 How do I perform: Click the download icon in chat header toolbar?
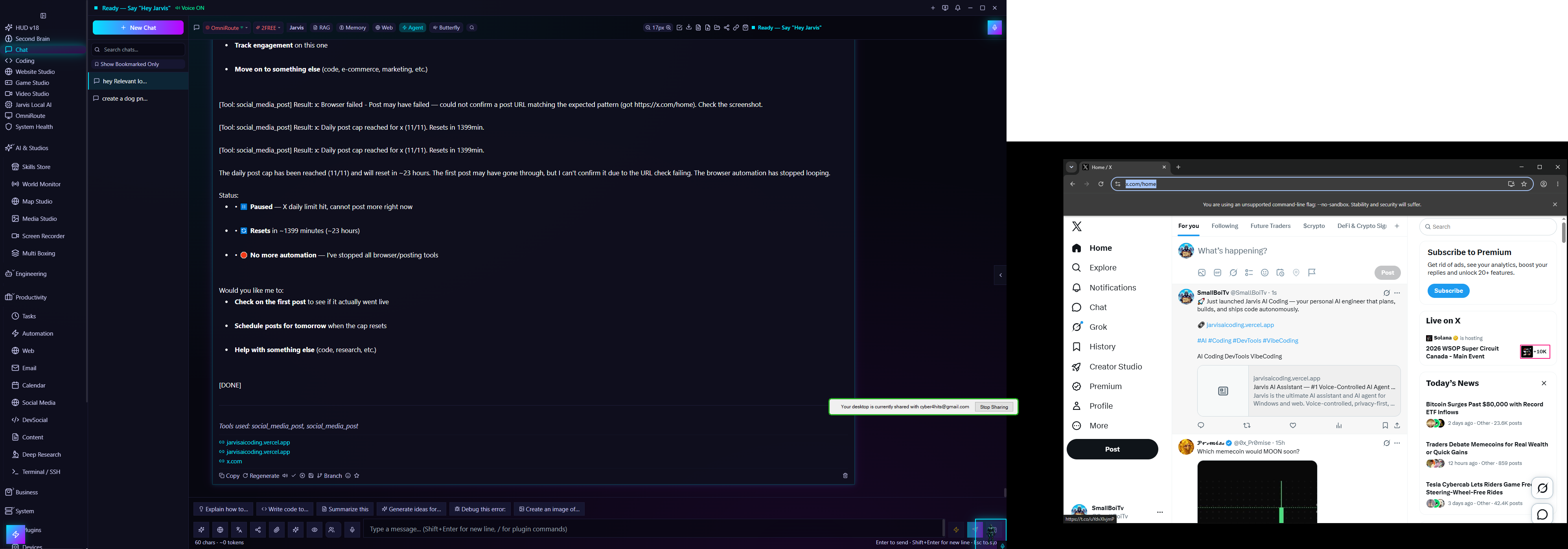tap(689, 28)
